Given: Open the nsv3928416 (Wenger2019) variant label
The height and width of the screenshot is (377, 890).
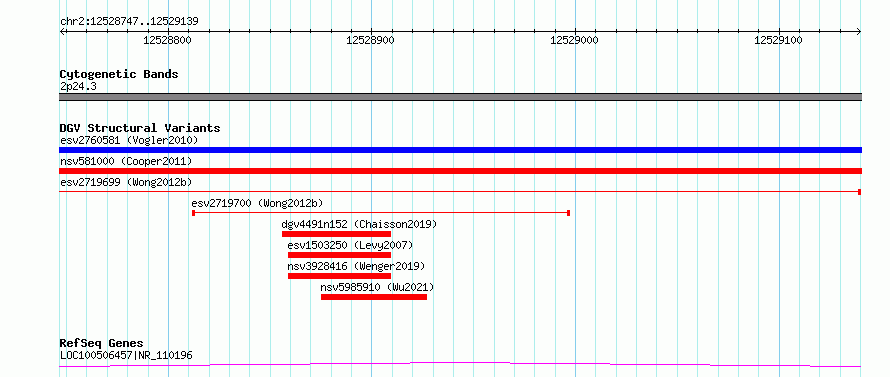Looking at the screenshot, I should click(x=356, y=266).
